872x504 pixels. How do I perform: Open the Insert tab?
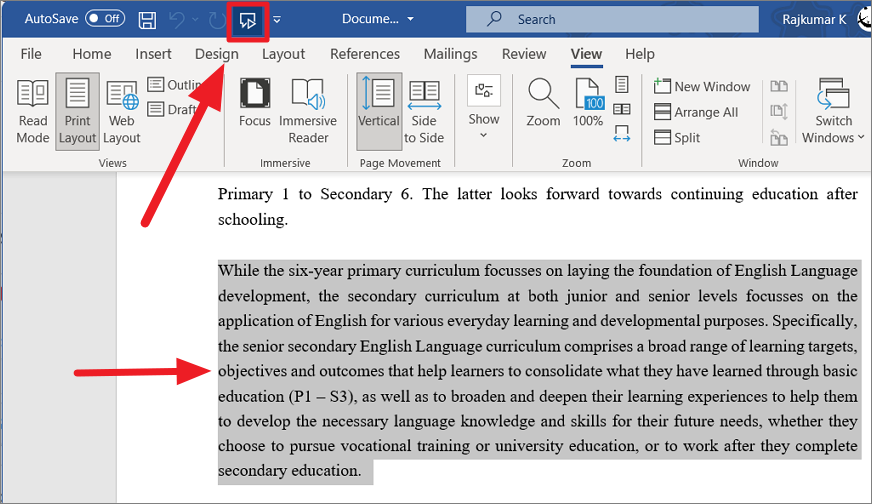pyautogui.click(x=153, y=54)
